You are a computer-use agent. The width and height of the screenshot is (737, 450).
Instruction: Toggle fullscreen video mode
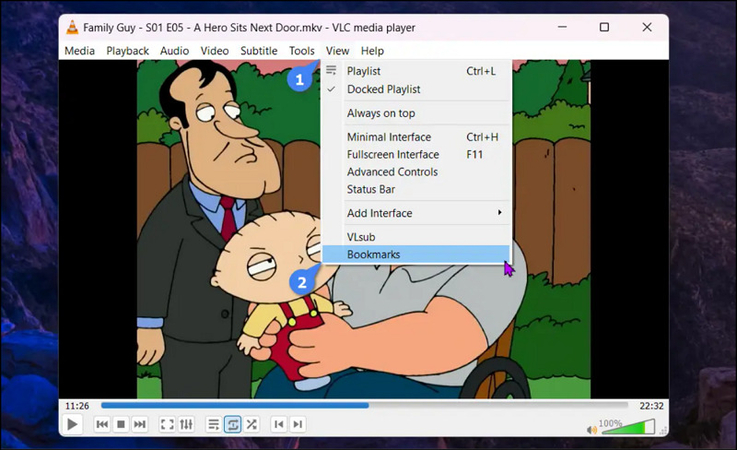point(167,425)
